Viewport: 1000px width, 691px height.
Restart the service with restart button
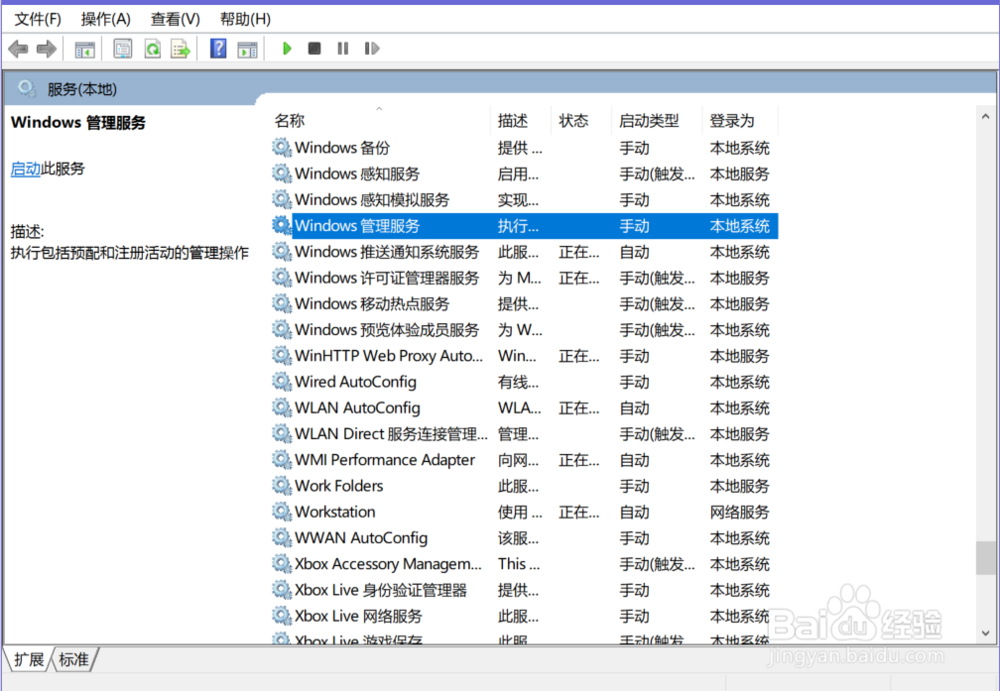pyautogui.click(x=372, y=48)
